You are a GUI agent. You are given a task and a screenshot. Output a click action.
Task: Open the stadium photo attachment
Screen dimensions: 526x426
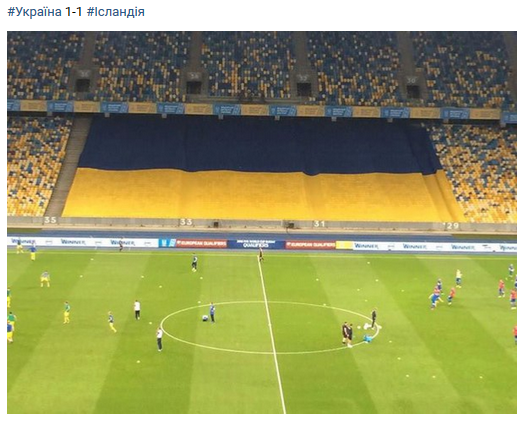(x=262, y=222)
